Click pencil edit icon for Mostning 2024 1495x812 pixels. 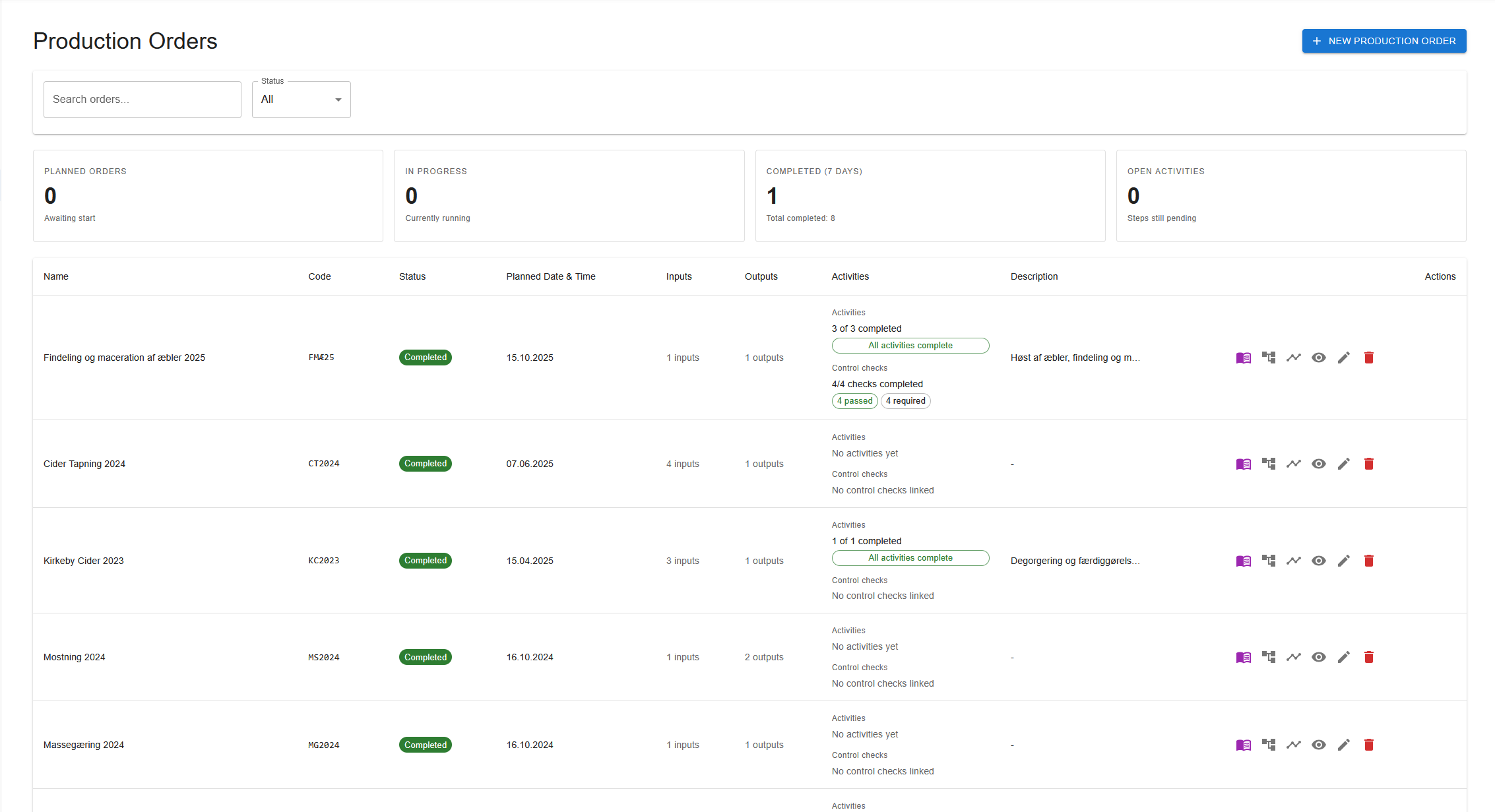coord(1343,657)
